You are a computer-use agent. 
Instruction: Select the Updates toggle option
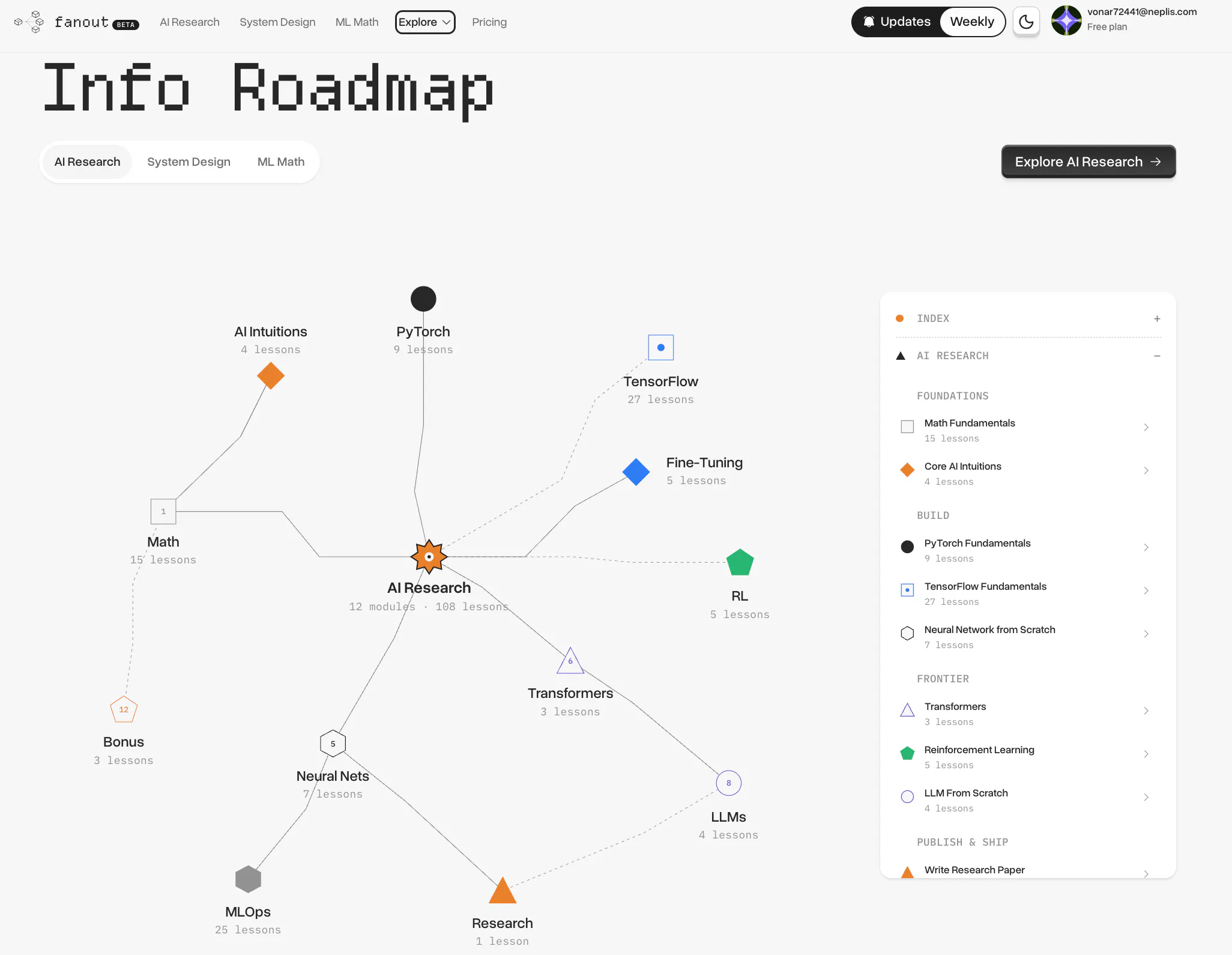[896, 22]
